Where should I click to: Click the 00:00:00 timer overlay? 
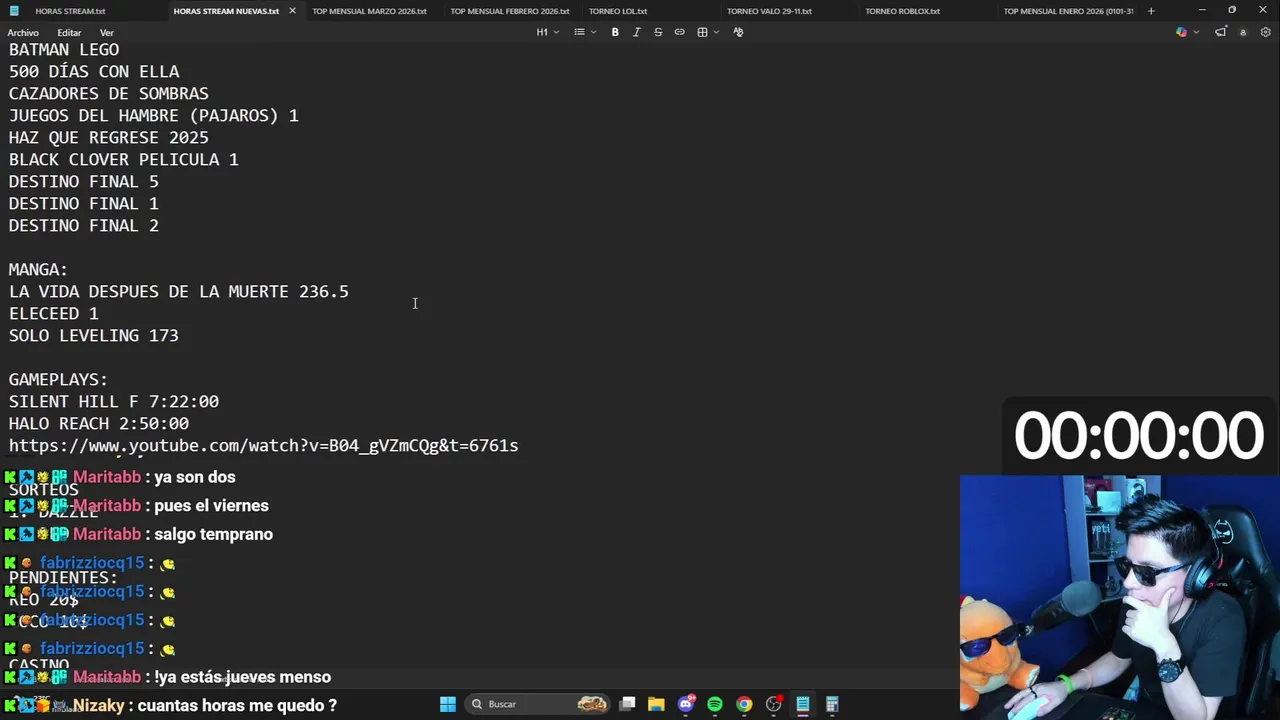click(x=1139, y=436)
